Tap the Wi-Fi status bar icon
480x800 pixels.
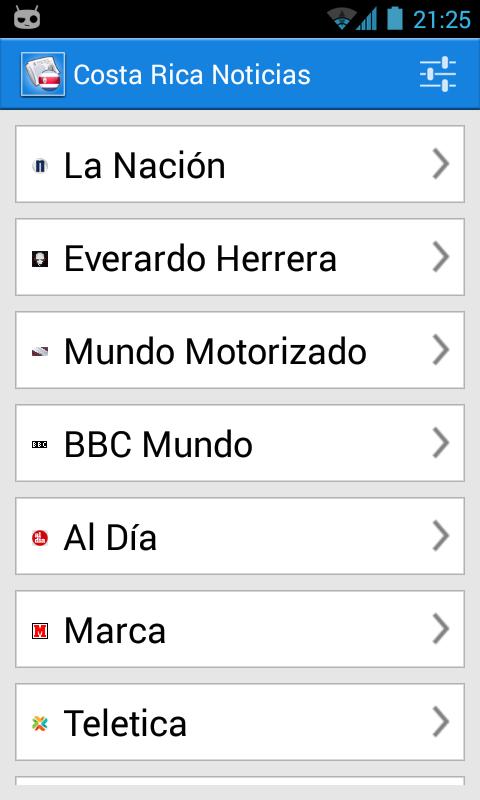coord(341,19)
